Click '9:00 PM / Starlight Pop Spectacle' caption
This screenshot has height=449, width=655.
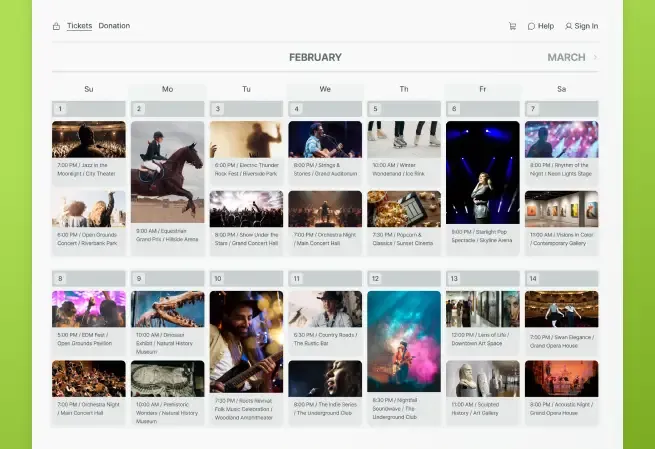(x=481, y=236)
